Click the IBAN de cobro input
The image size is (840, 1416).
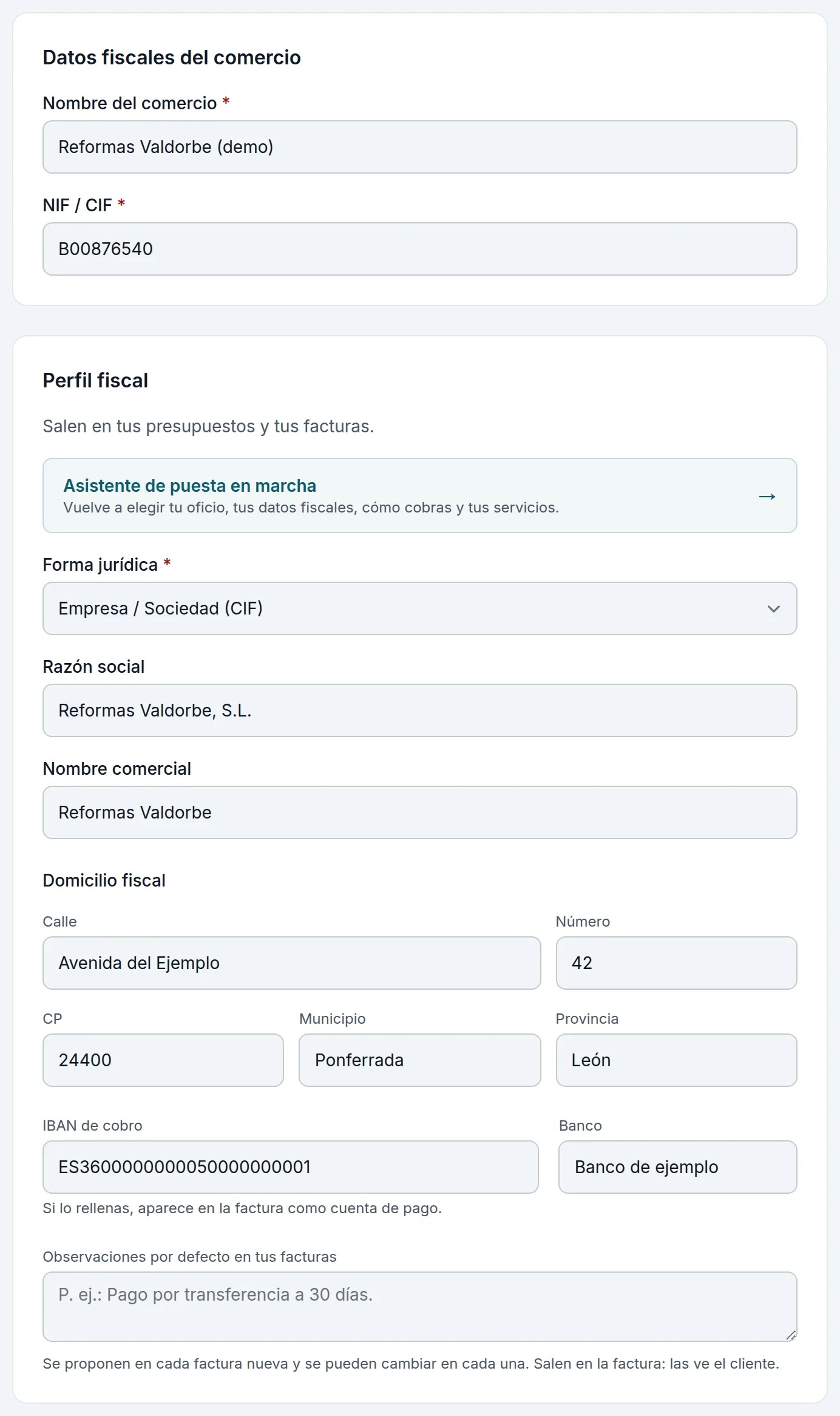291,1167
